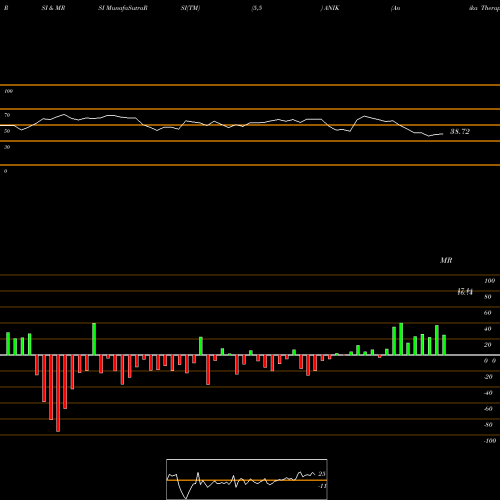This screenshot has height=500, width=500.
Task: Click the value 23 in mini chart
Action: (x=322, y=474)
